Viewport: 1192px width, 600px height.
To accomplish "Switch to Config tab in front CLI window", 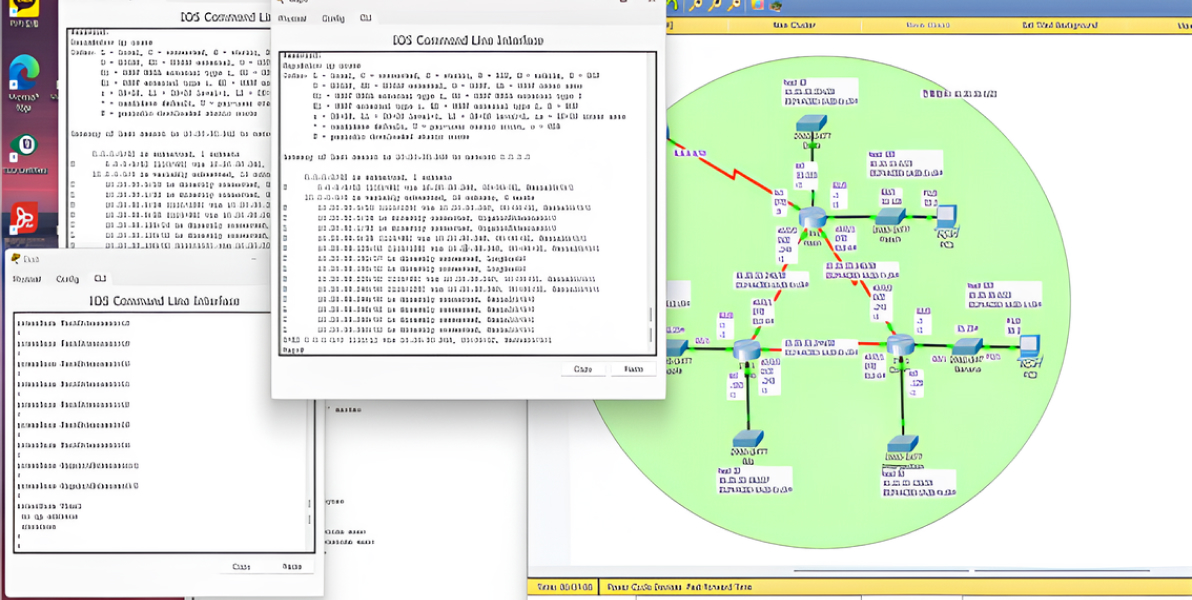I will [332, 18].
